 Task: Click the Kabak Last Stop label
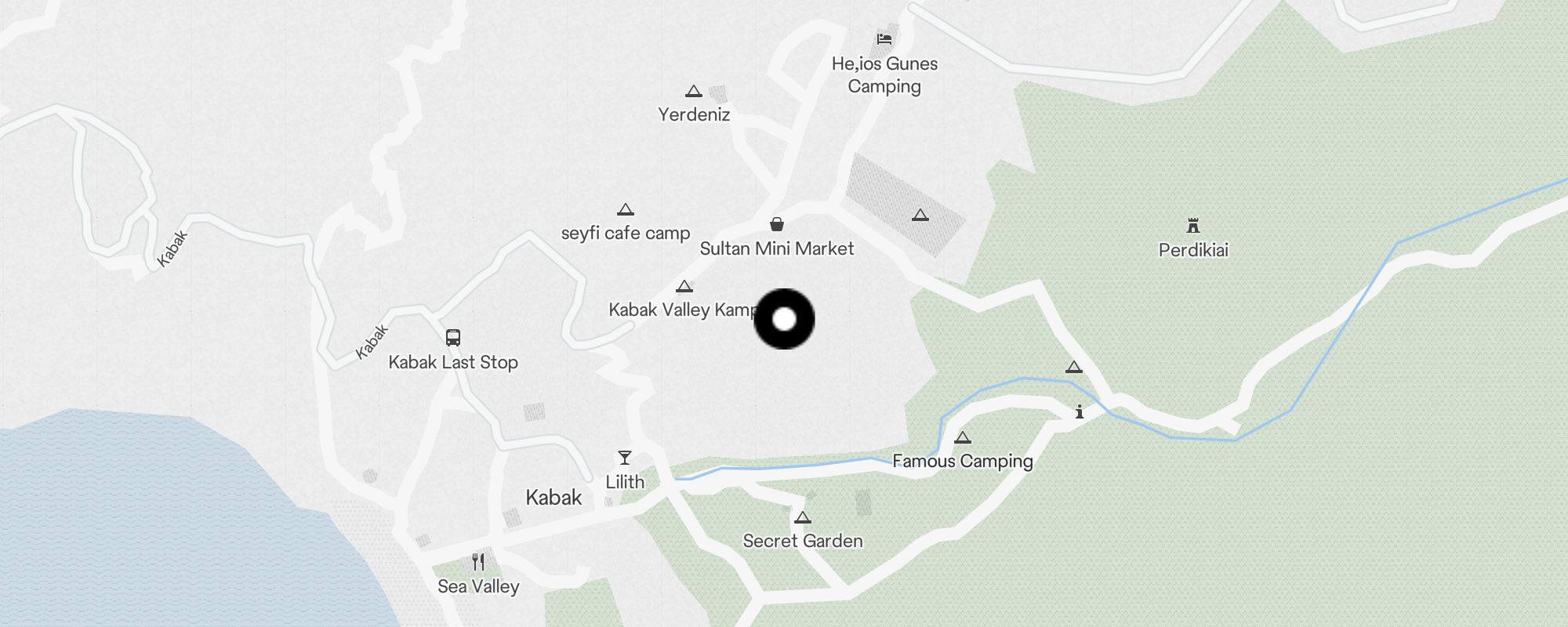click(453, 362)
